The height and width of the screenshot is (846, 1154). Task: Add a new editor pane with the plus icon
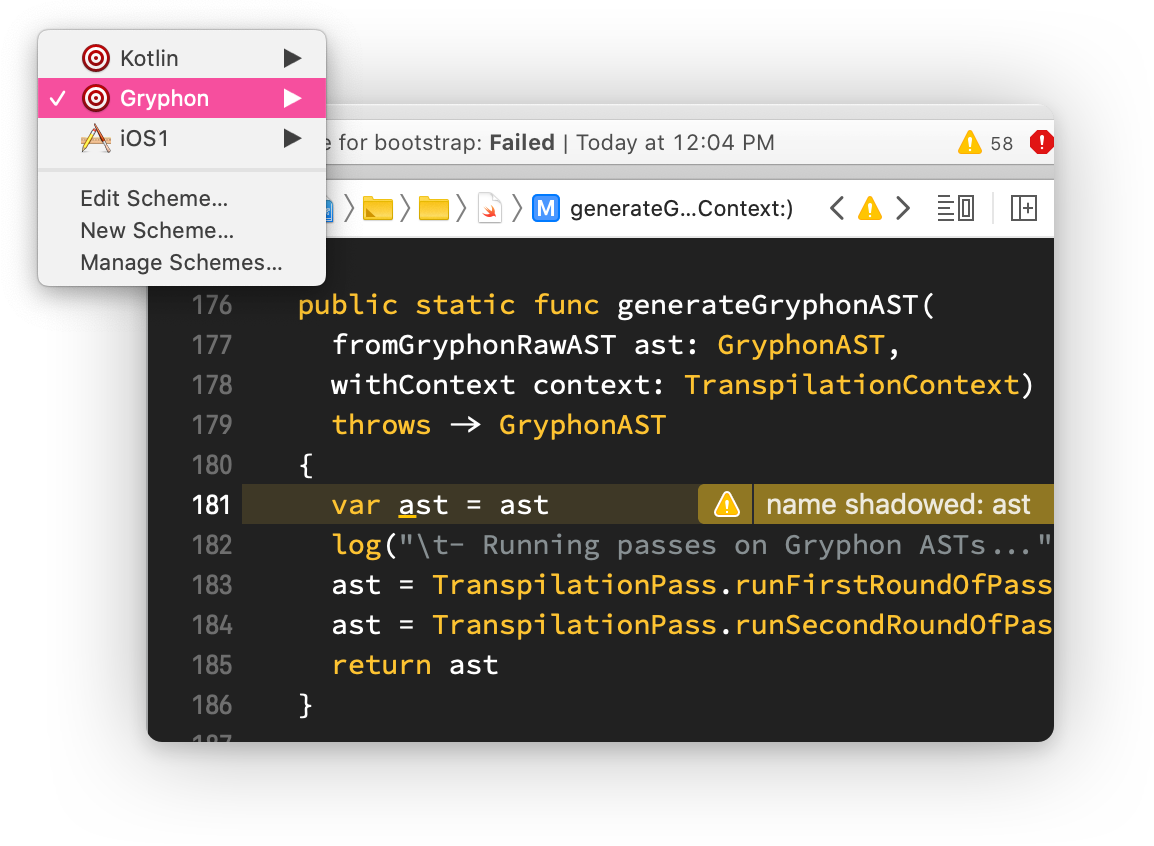point(1024,208)
